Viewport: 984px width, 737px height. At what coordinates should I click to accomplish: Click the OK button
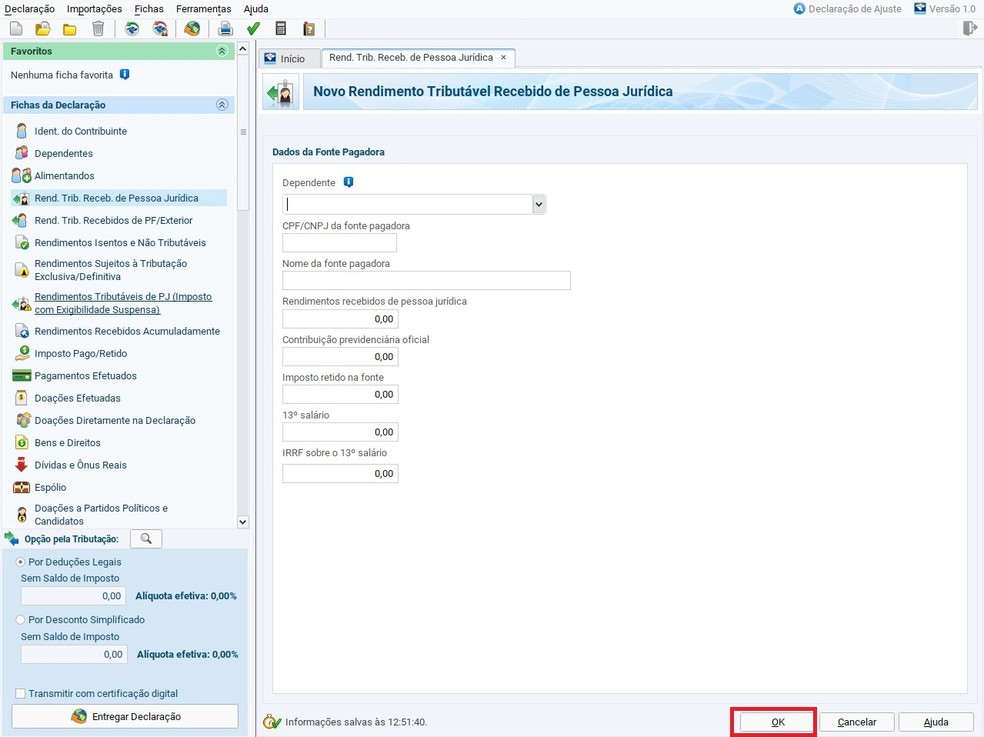click(778, 722)
